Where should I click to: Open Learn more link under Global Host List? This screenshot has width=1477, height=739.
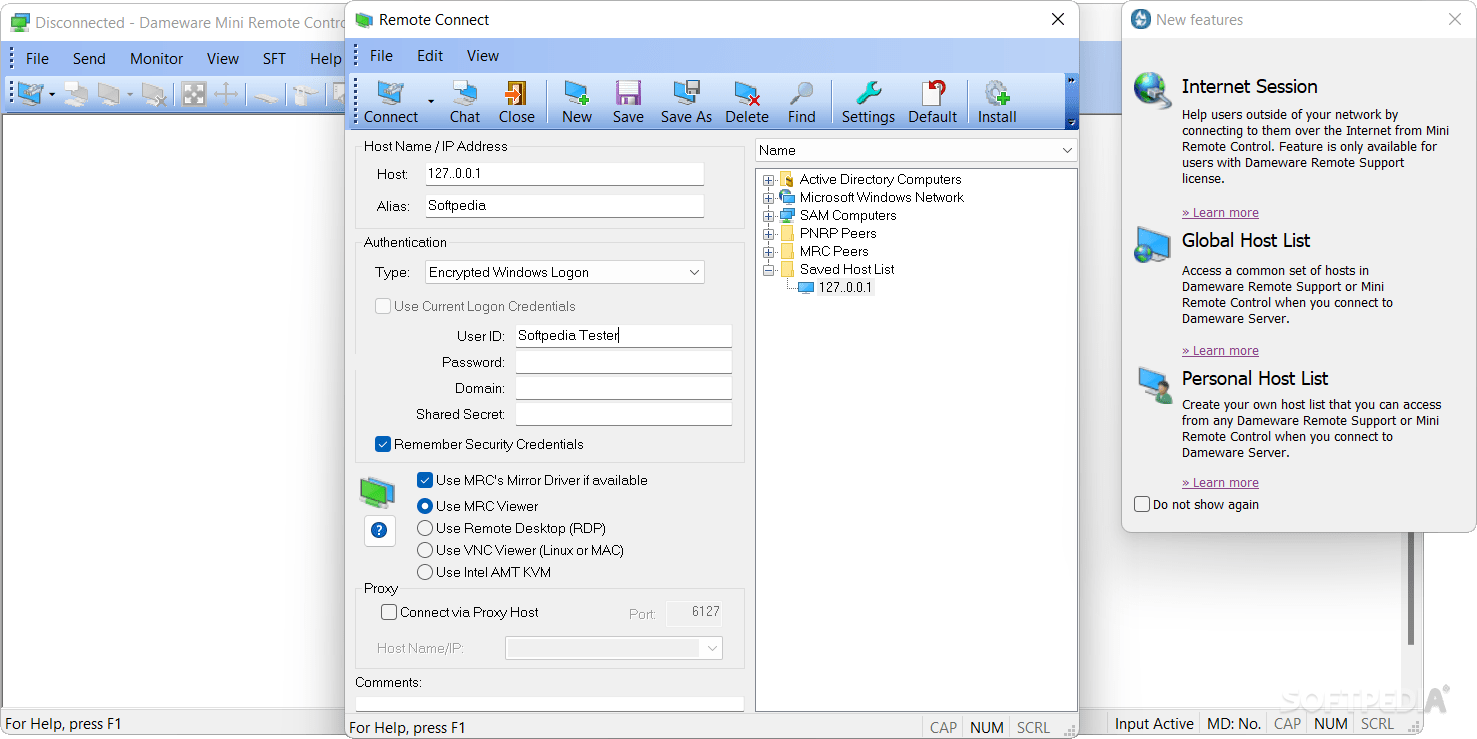[x=1220, y=351]
